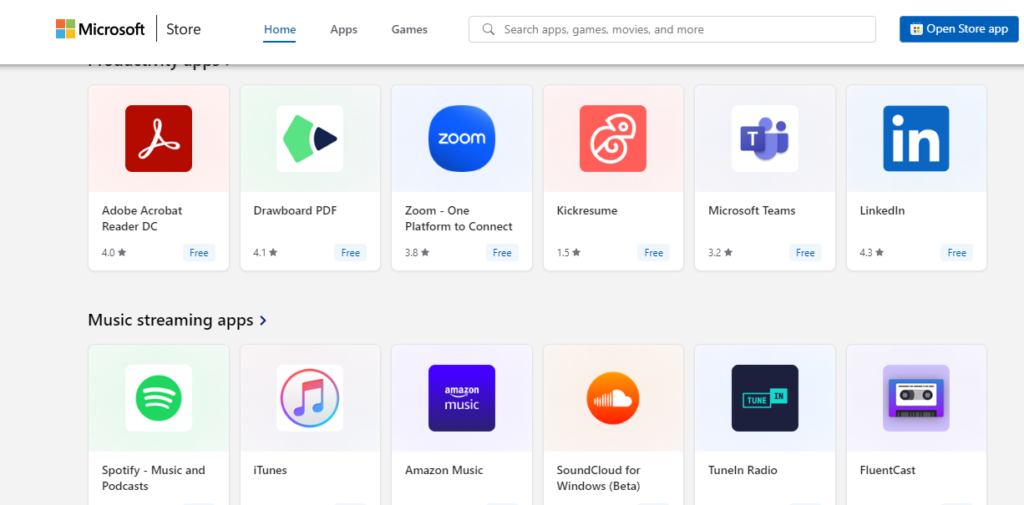This screenshot has height=505, width=1024.
Task: Click the 4.0 star rating on Adobe Acrobat
Action: point(114,253)
